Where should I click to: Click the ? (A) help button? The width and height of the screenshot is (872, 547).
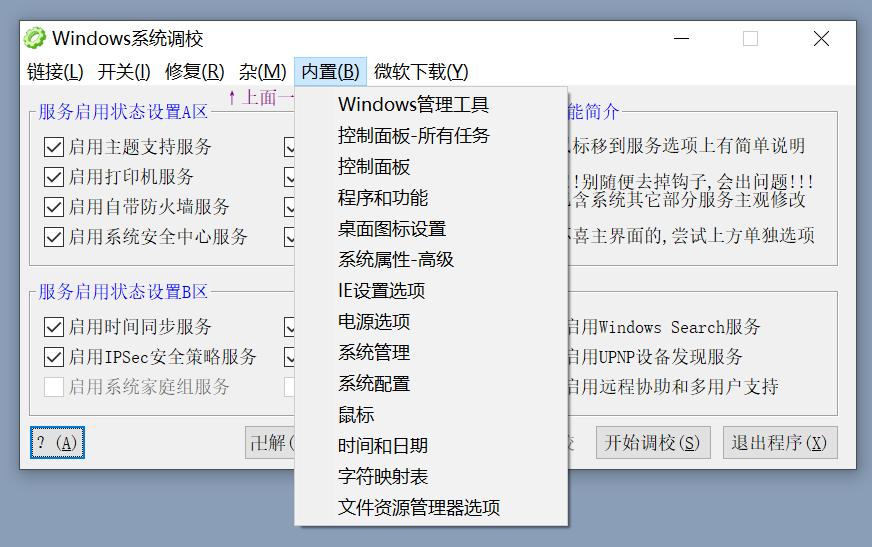point(57,442)
